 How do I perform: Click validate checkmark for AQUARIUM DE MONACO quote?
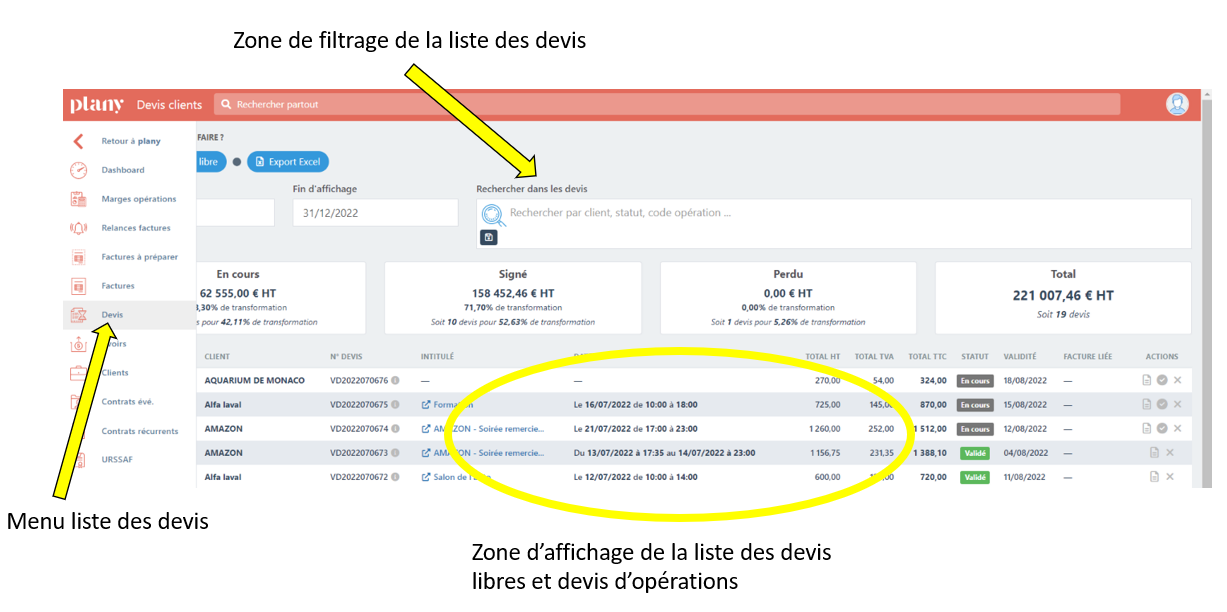click(1162, 381)
